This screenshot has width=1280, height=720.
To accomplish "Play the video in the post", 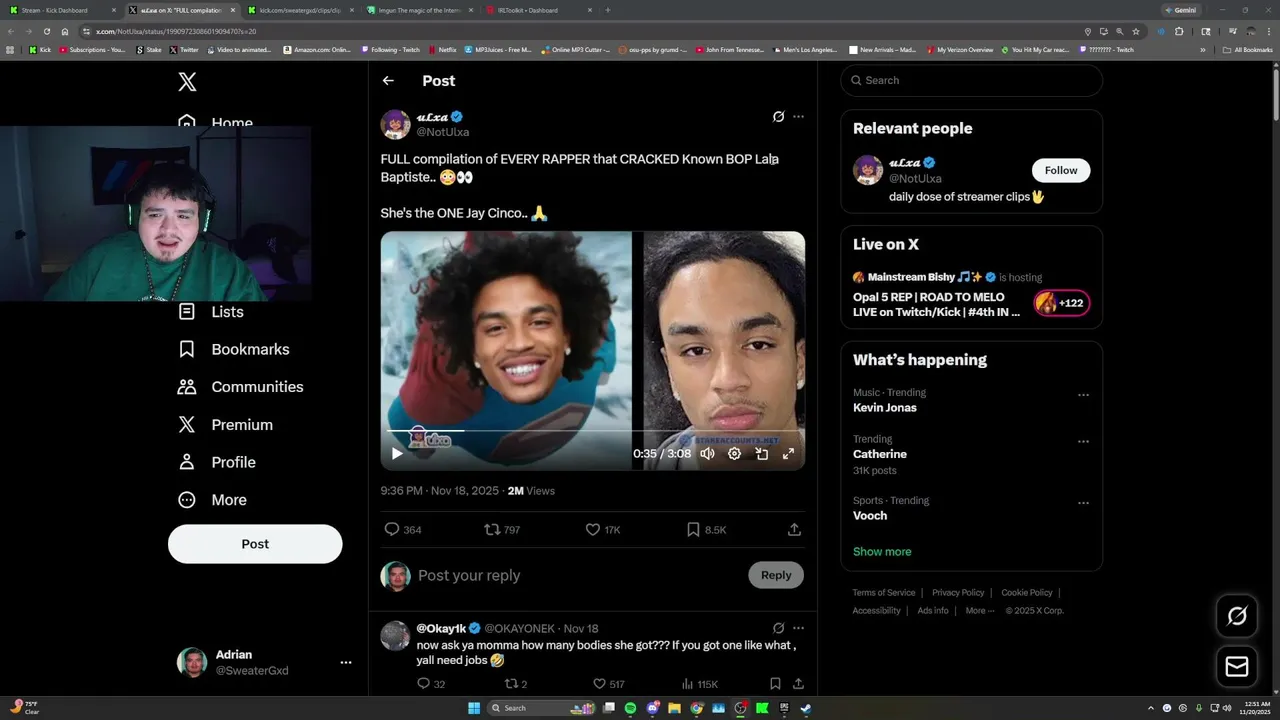I will 397,454.
